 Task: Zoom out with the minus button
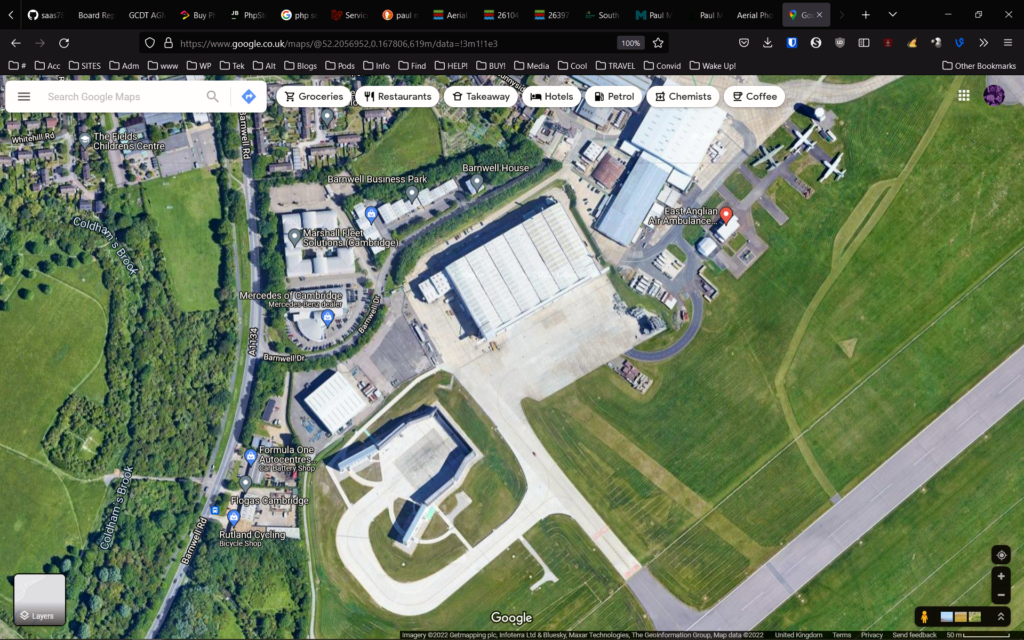tap(1001, 595)
